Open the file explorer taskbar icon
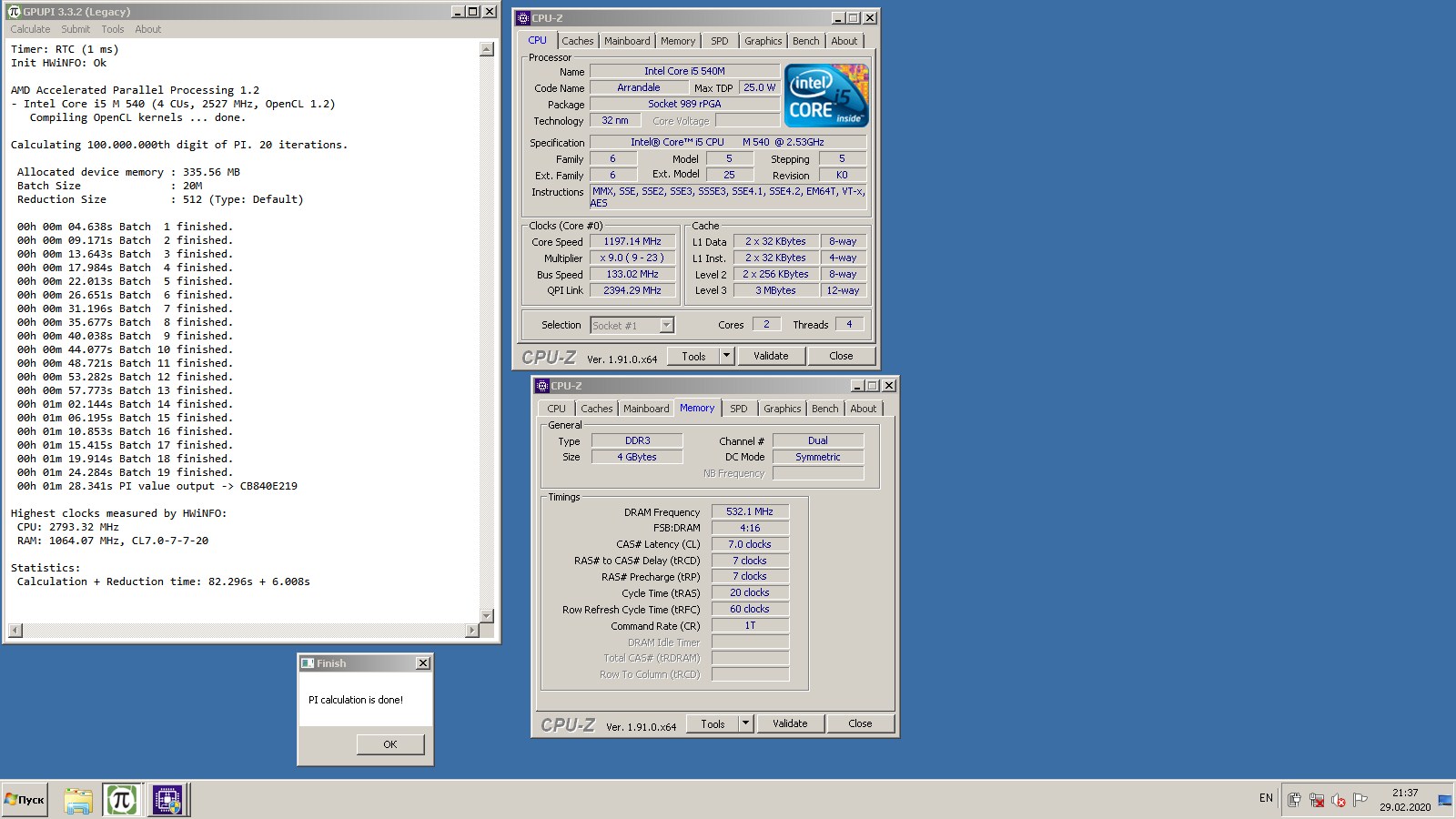This screenshot has width=1456, height=819. coord(78,800)
